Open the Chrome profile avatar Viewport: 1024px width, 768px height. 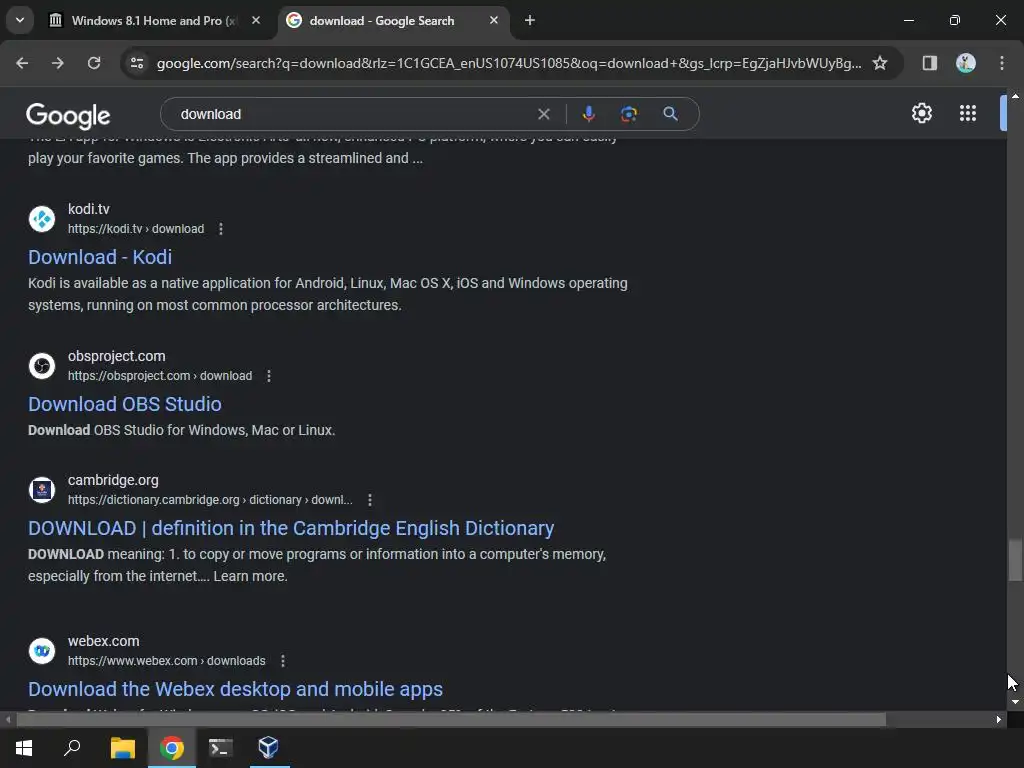click(x=966, y=63)
